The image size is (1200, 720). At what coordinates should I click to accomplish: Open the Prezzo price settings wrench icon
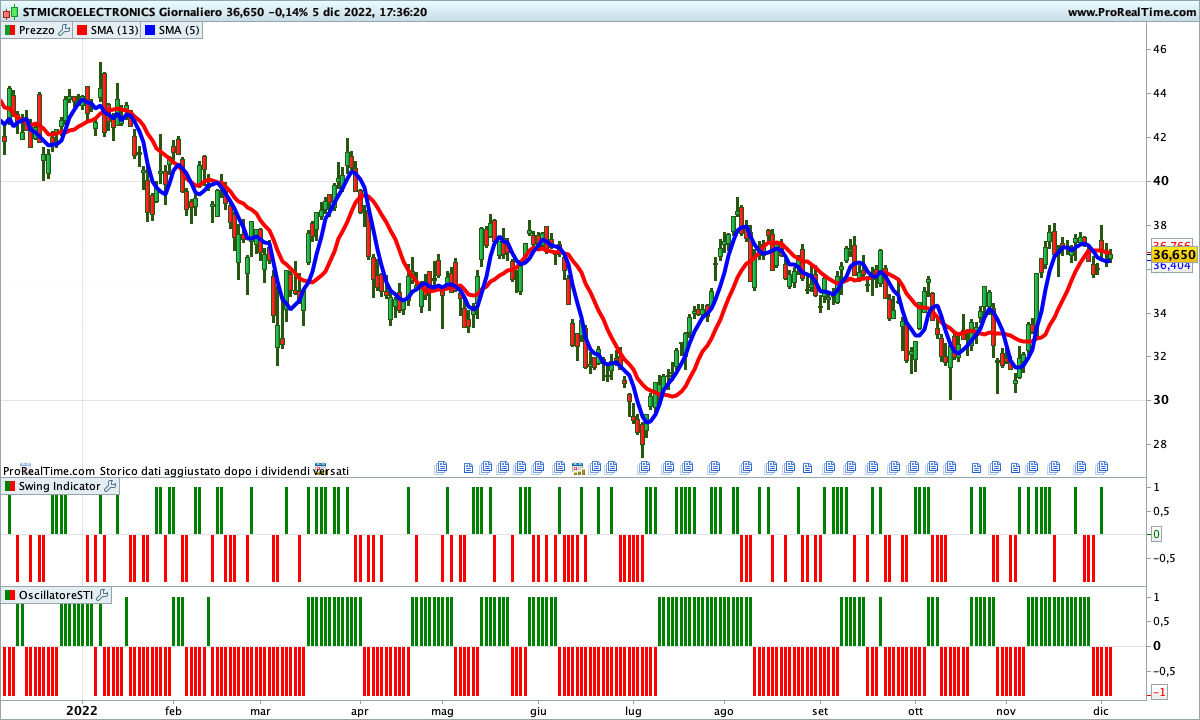pyautogui.click(x=63, y=30)
